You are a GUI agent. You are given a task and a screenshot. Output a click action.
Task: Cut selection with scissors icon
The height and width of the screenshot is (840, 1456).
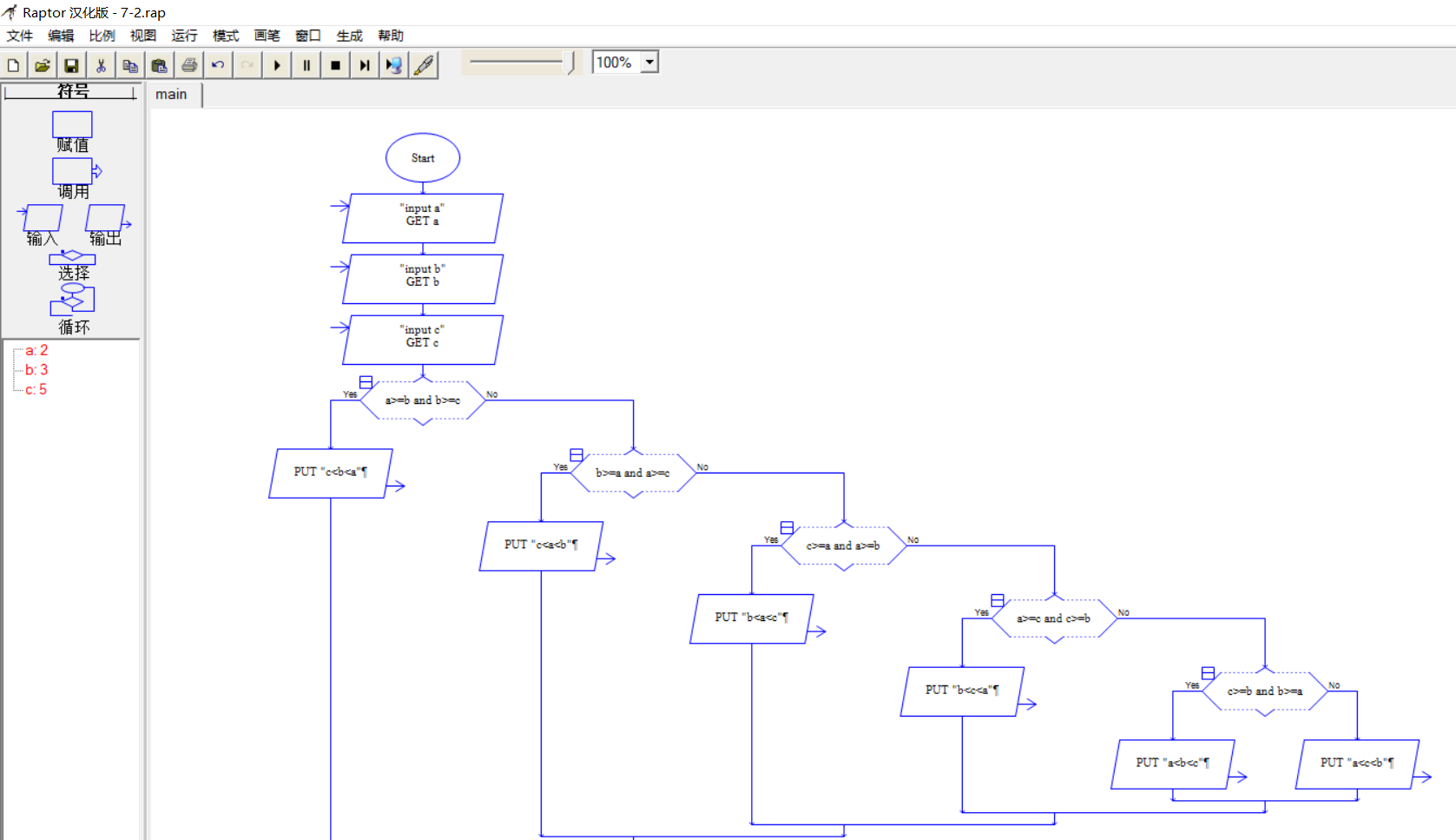(x=101, y=65)
